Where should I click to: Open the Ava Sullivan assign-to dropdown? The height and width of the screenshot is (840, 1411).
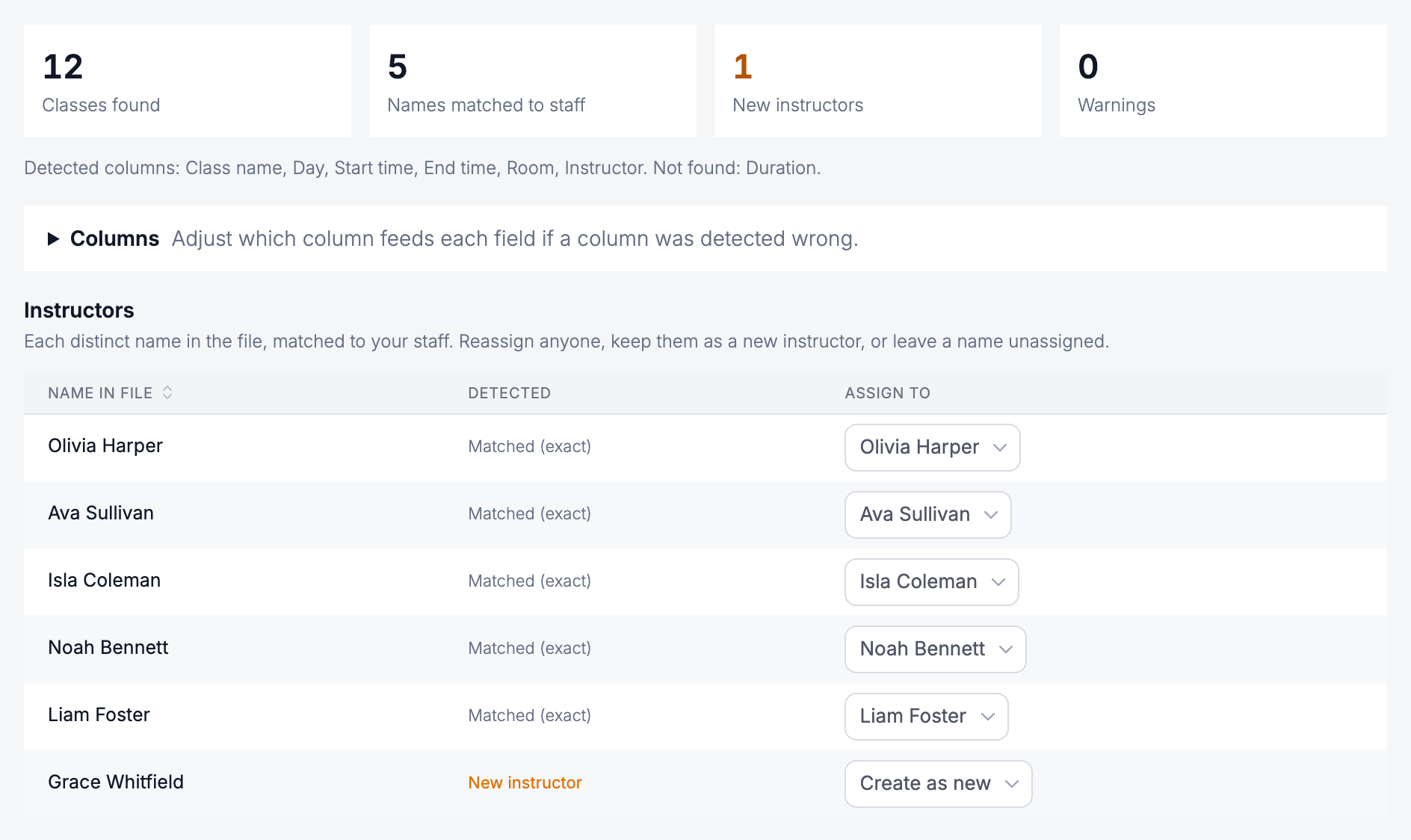click(927, 515)
